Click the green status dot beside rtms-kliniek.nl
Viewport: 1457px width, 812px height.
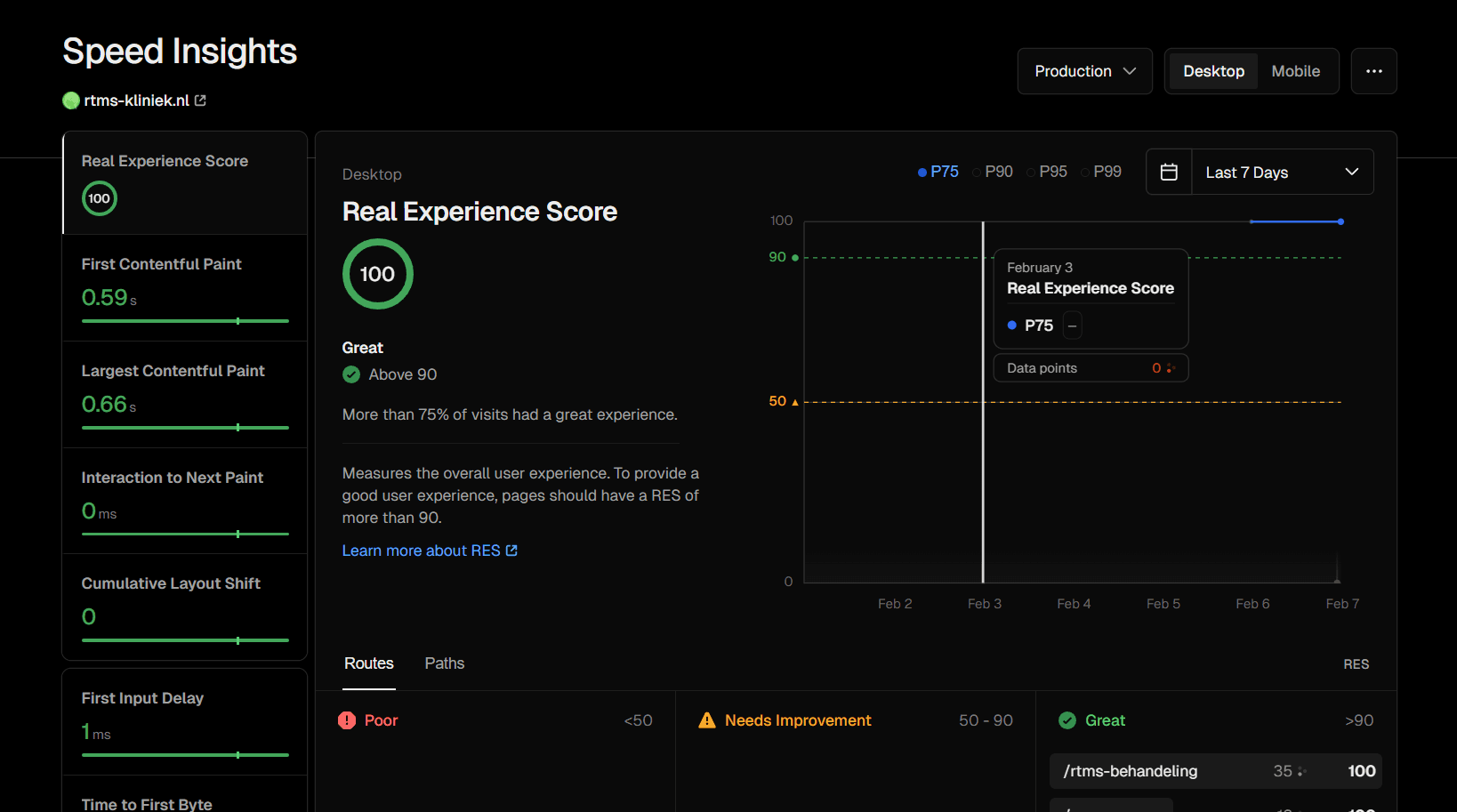[71, 100]
